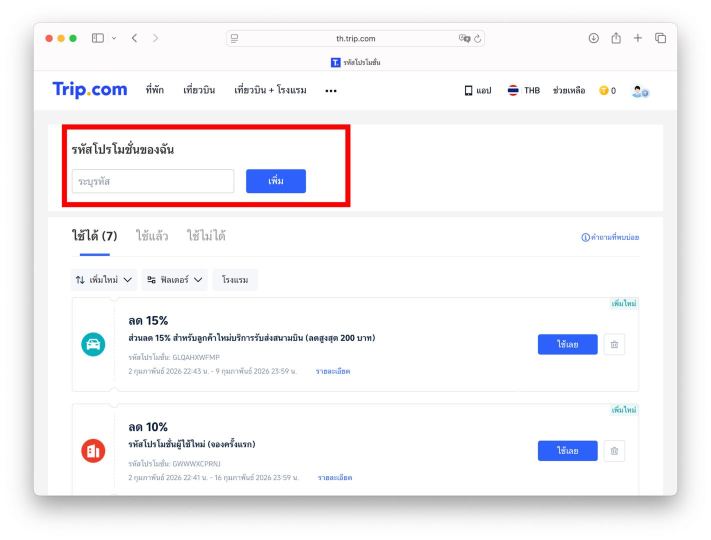Expand the เพิ่มใหม่ sort dropdown
Image resolution: width=711 pixels, height=540 pixels.
pos(104,280)
